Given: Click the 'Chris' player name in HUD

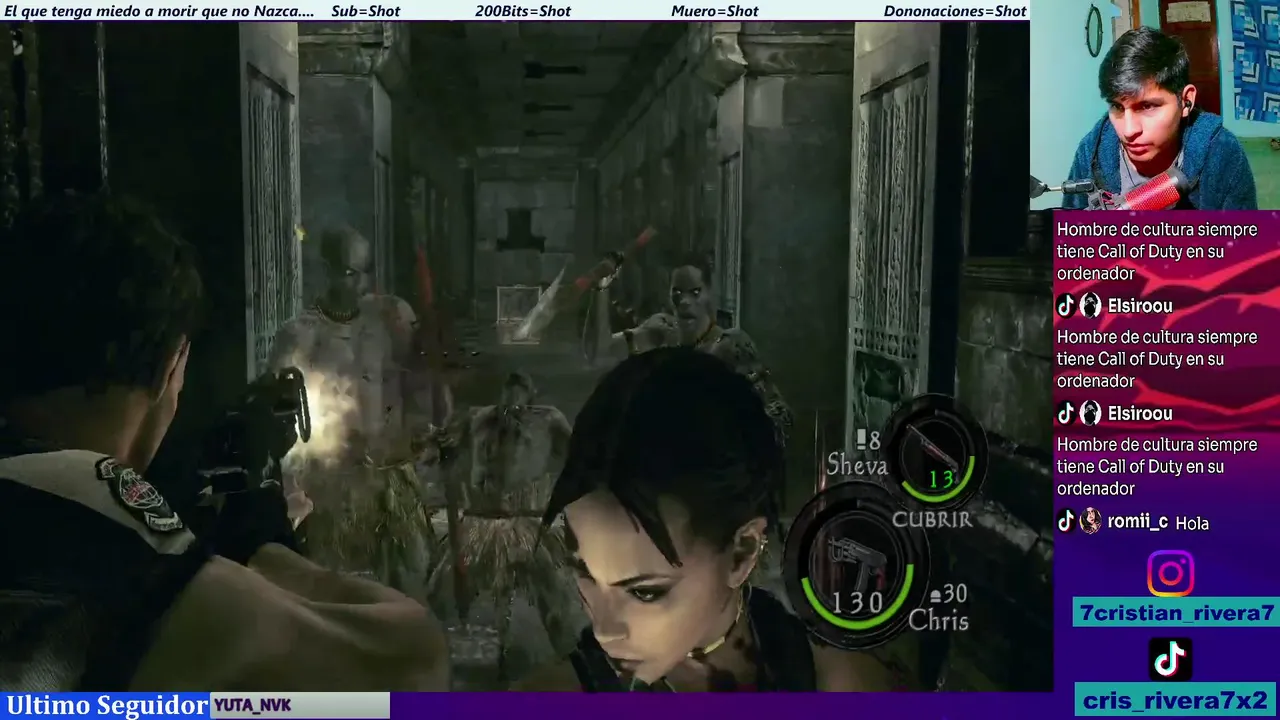Looking at the screenshot, I should 938,621.
